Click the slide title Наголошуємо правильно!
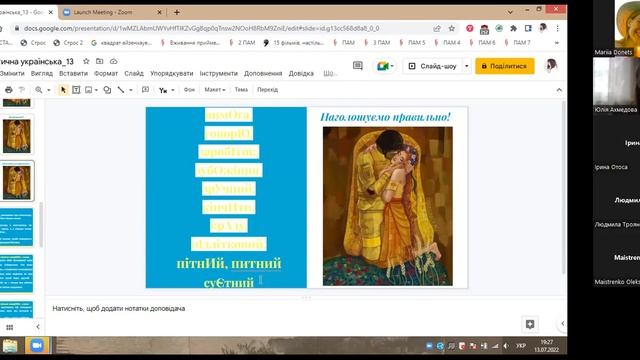 click(385, 117)
